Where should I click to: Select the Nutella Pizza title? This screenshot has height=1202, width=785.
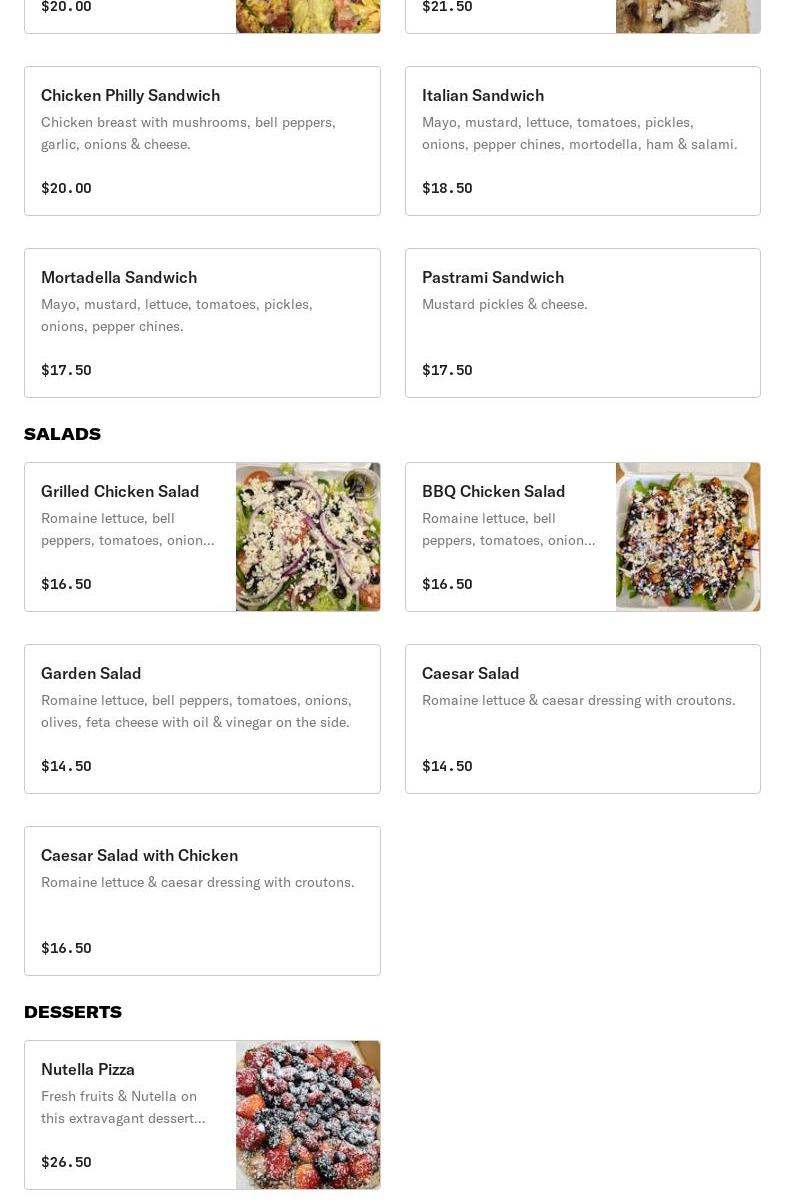click(x=88, y=1069)
